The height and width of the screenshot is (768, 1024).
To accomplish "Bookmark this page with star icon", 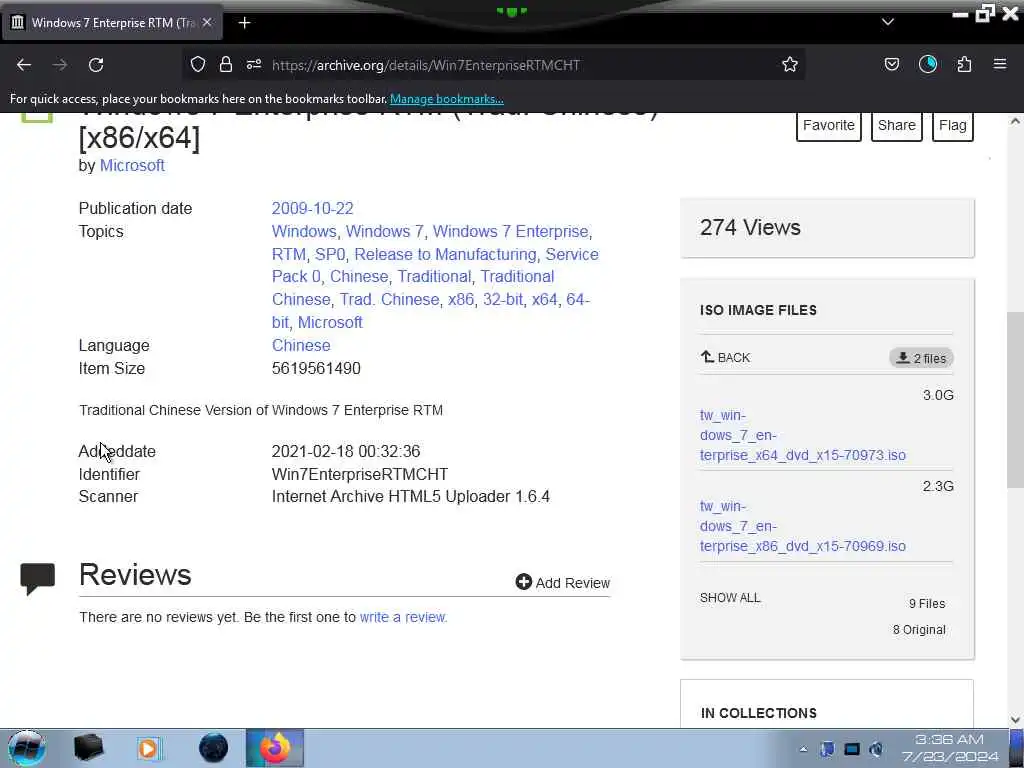I will pyautogui.click(x=790, y=65).
